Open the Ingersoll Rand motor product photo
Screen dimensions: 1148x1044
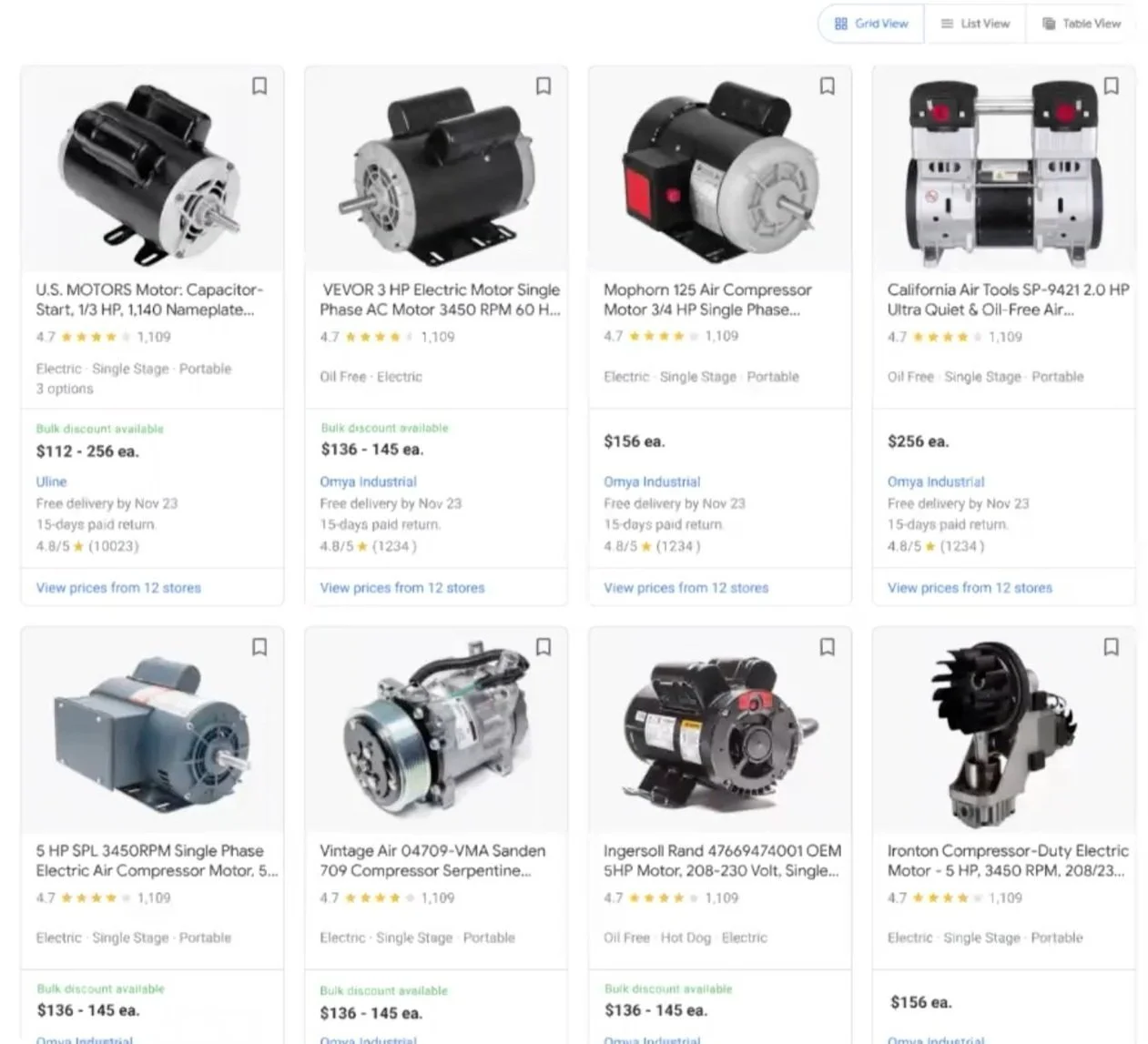720,730
